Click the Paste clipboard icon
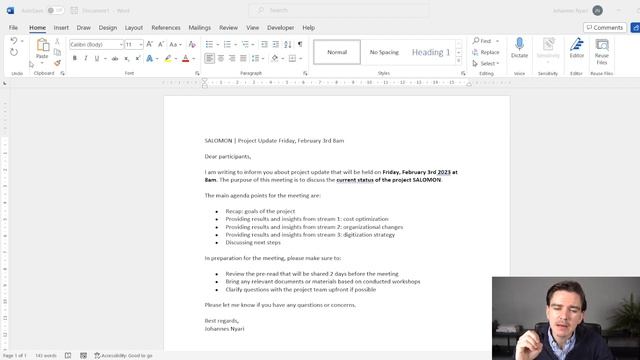 pyautogui.click(x=42, y=45)
